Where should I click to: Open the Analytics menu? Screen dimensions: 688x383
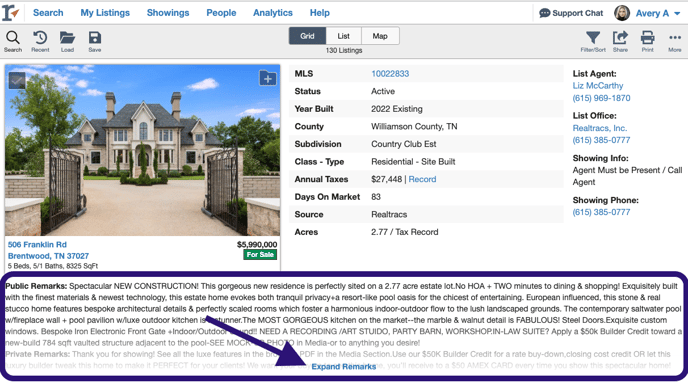coord(272,13)
